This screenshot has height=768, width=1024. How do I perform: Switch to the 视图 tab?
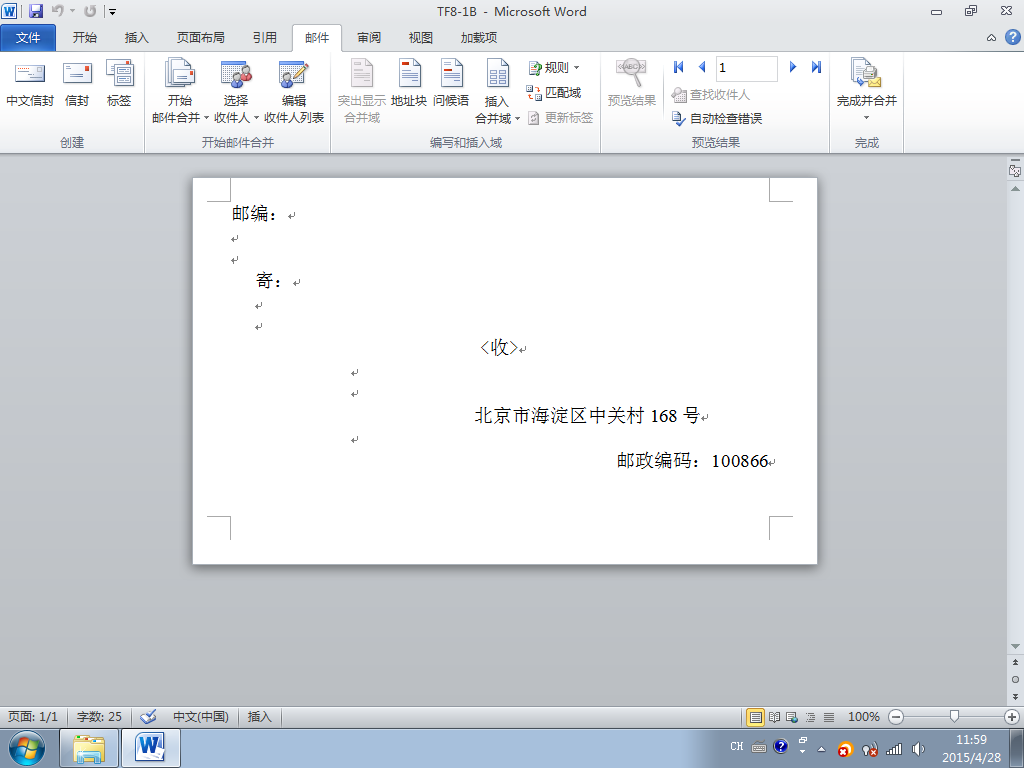(421, 38)
